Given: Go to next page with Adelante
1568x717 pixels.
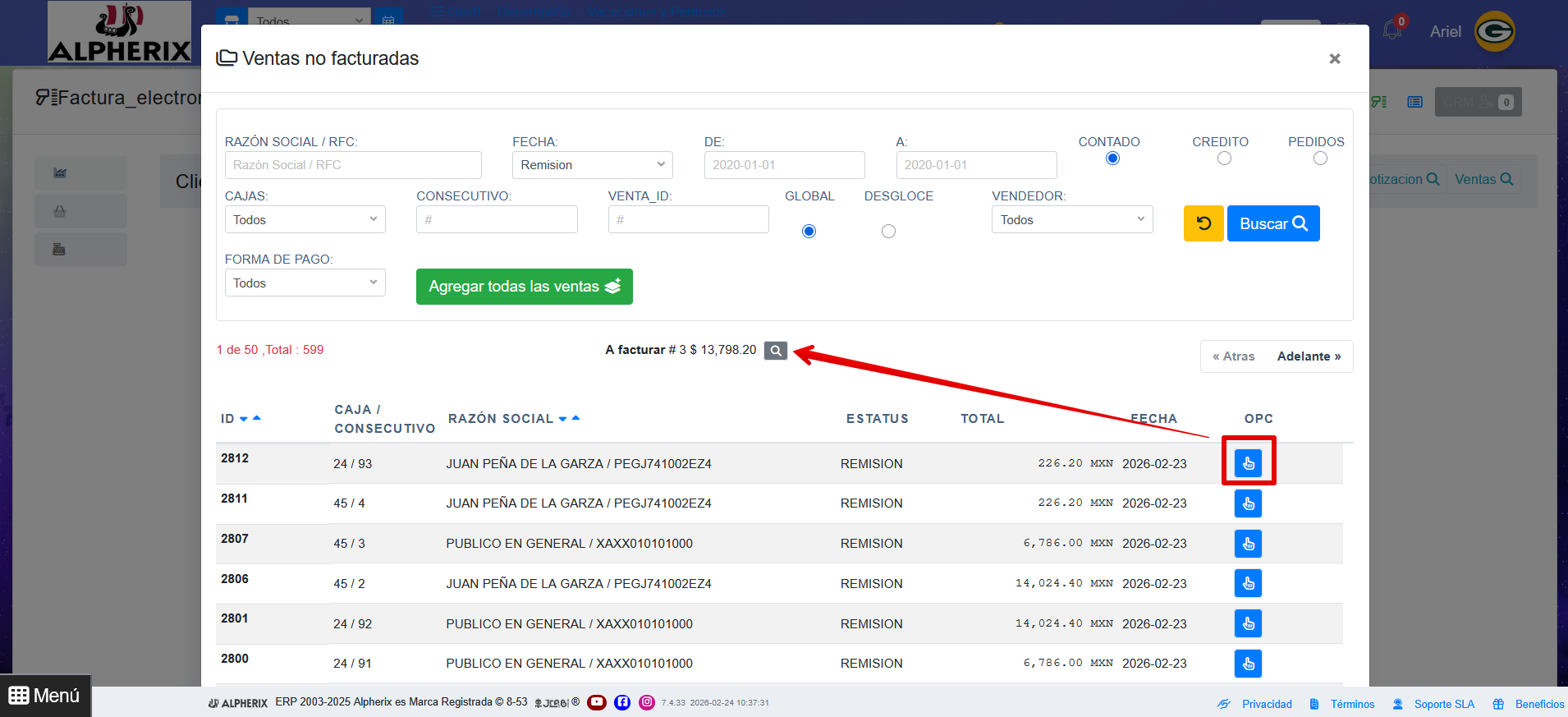Looking at the screenshot, I should tap(1309, 356).
